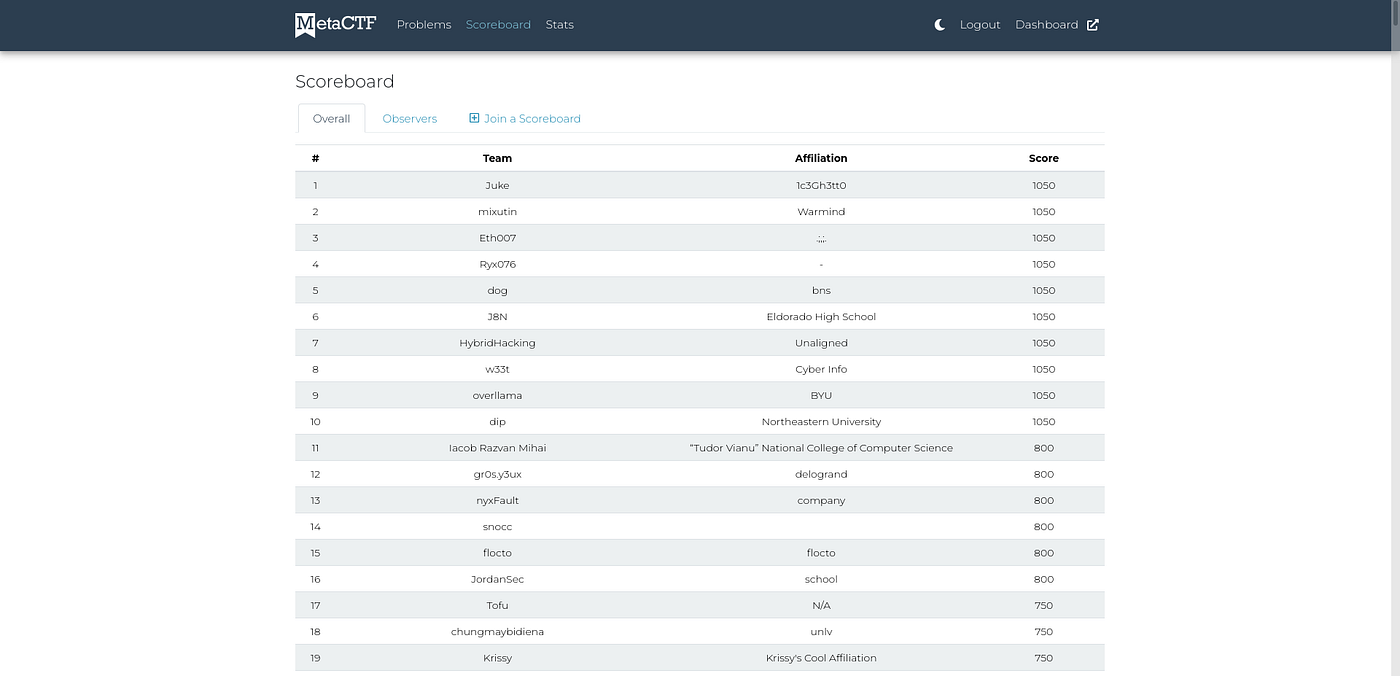1400x676 pixels.
Task: Select team name Eth007
Action: [497, 238]
